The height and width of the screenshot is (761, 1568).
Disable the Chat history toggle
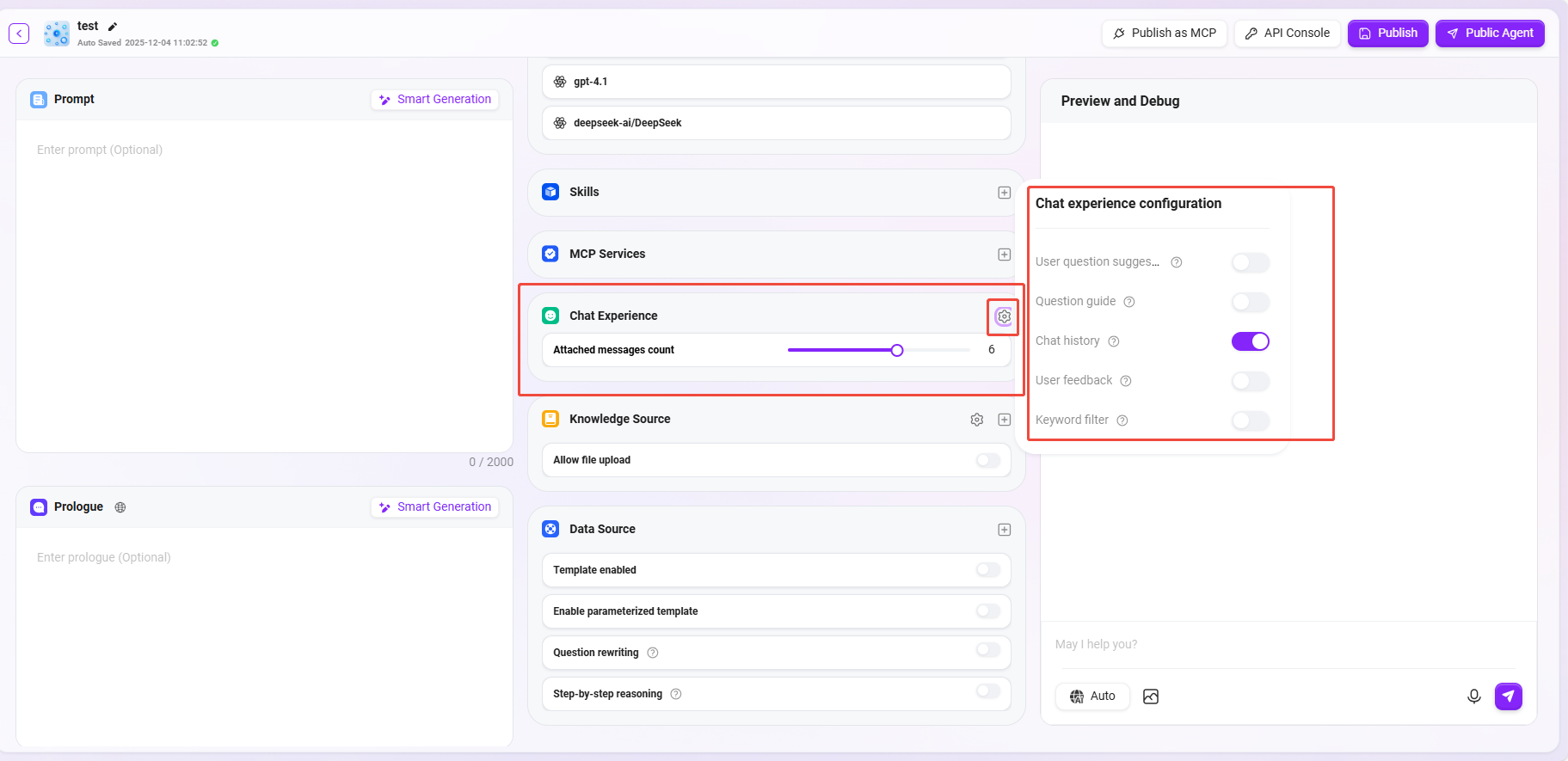click(x=1250, y=341)
